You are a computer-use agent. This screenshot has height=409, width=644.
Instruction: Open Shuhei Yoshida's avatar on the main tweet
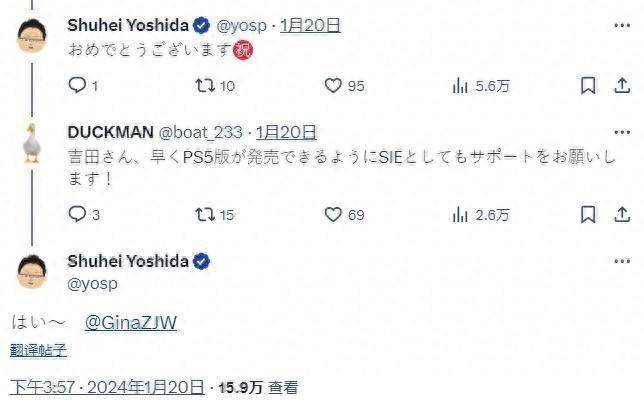pos(33,273)
